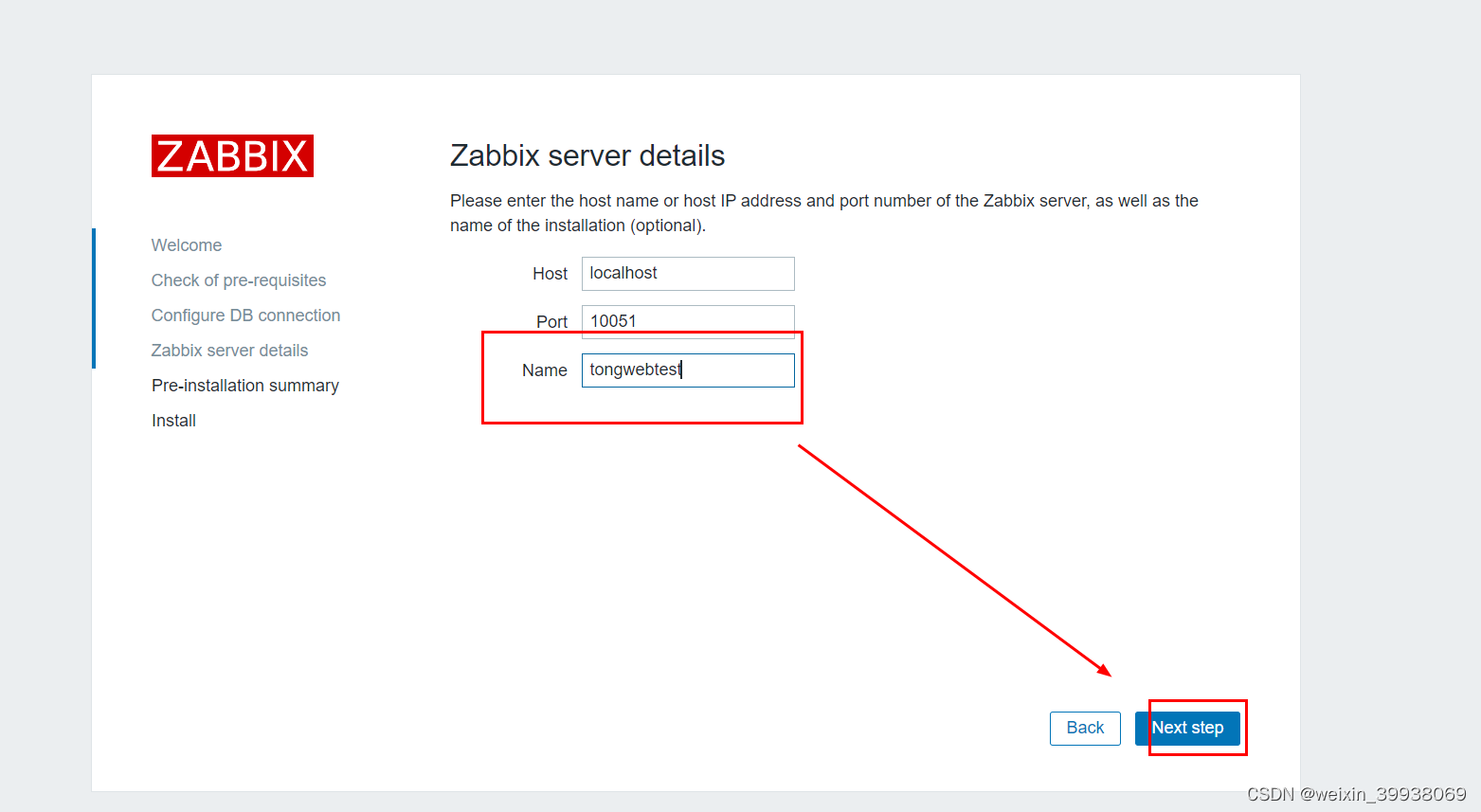Focus the Host input field
1481x812 pixels.
point(688,274)
